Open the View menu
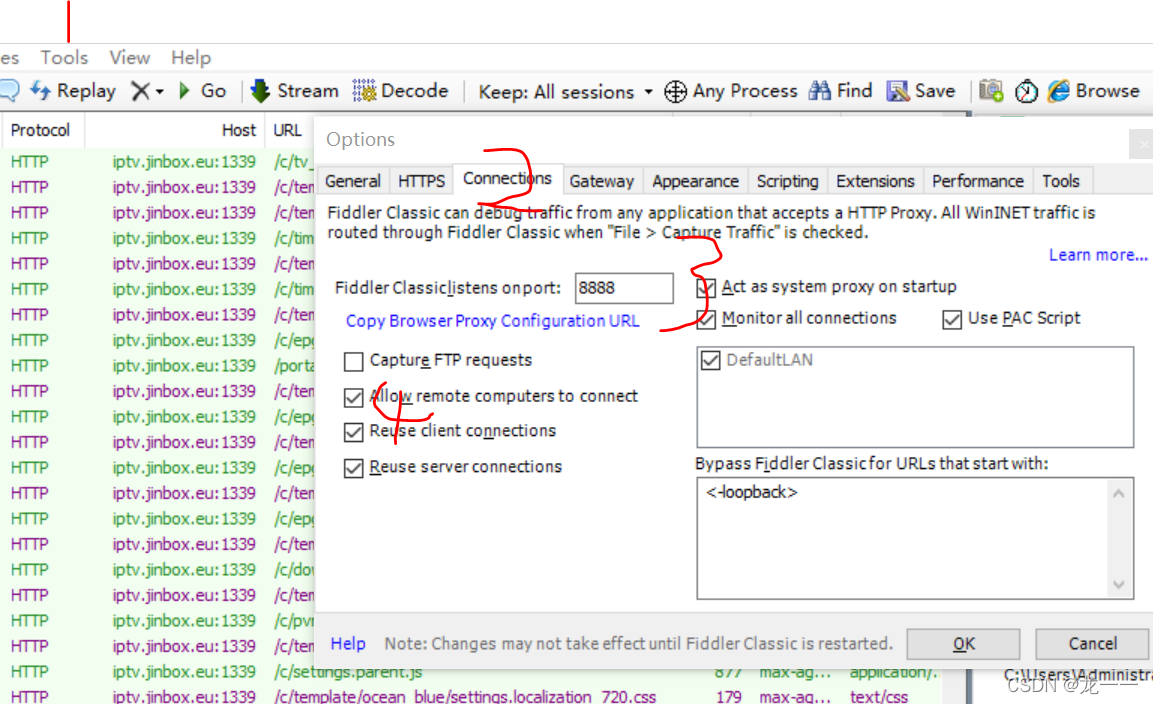Screen dimensions: 1153x704 (129, 57)
